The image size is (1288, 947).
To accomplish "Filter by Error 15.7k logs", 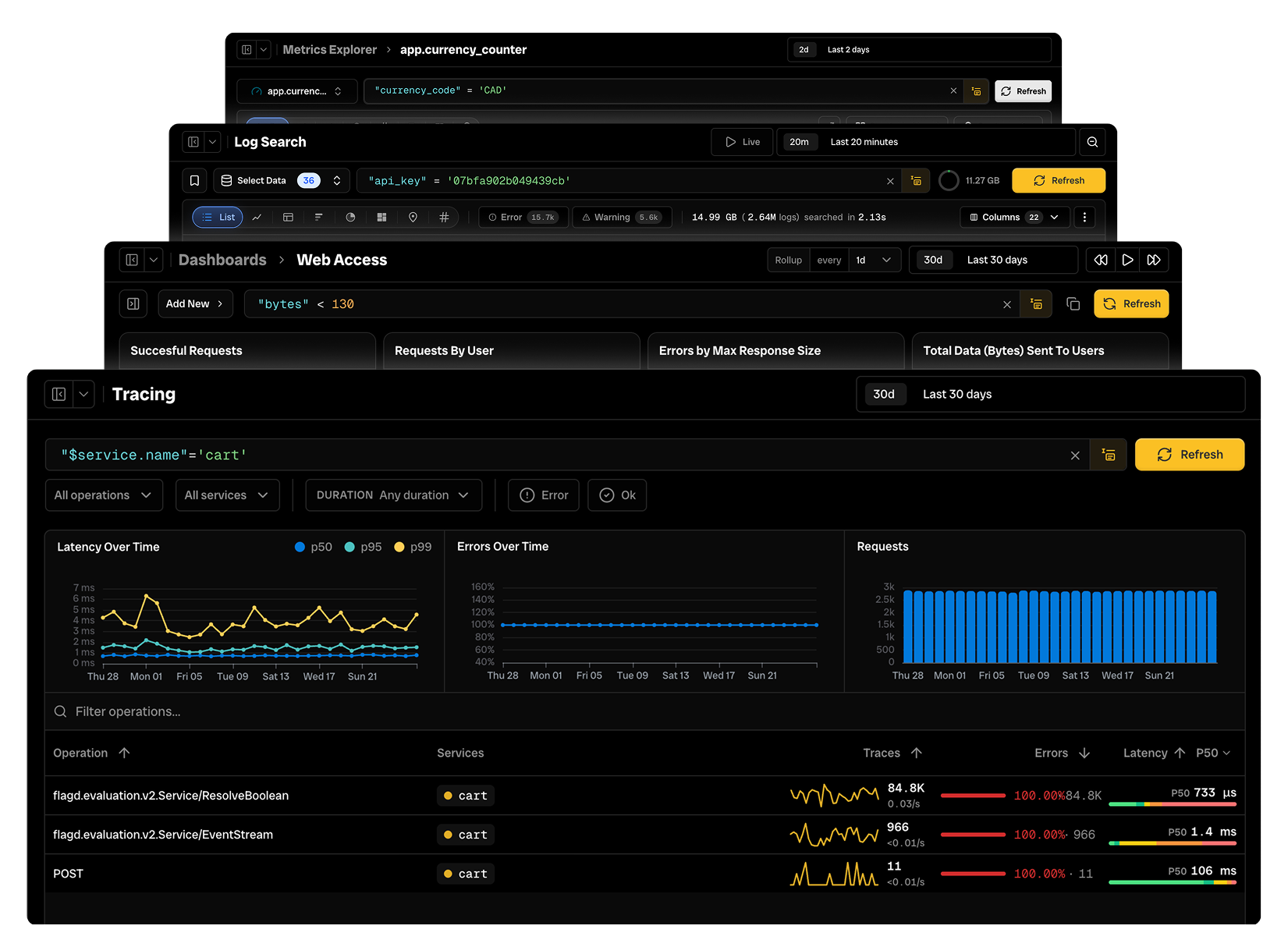I will 524,217.
